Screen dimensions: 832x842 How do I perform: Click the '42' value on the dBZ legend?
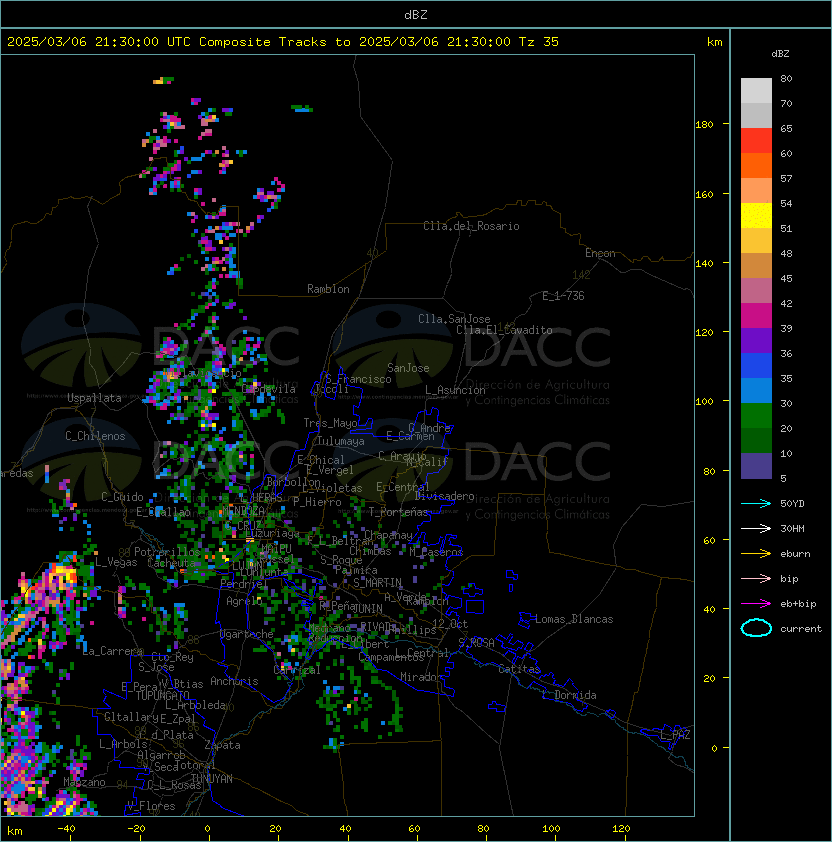pos(786,303)
